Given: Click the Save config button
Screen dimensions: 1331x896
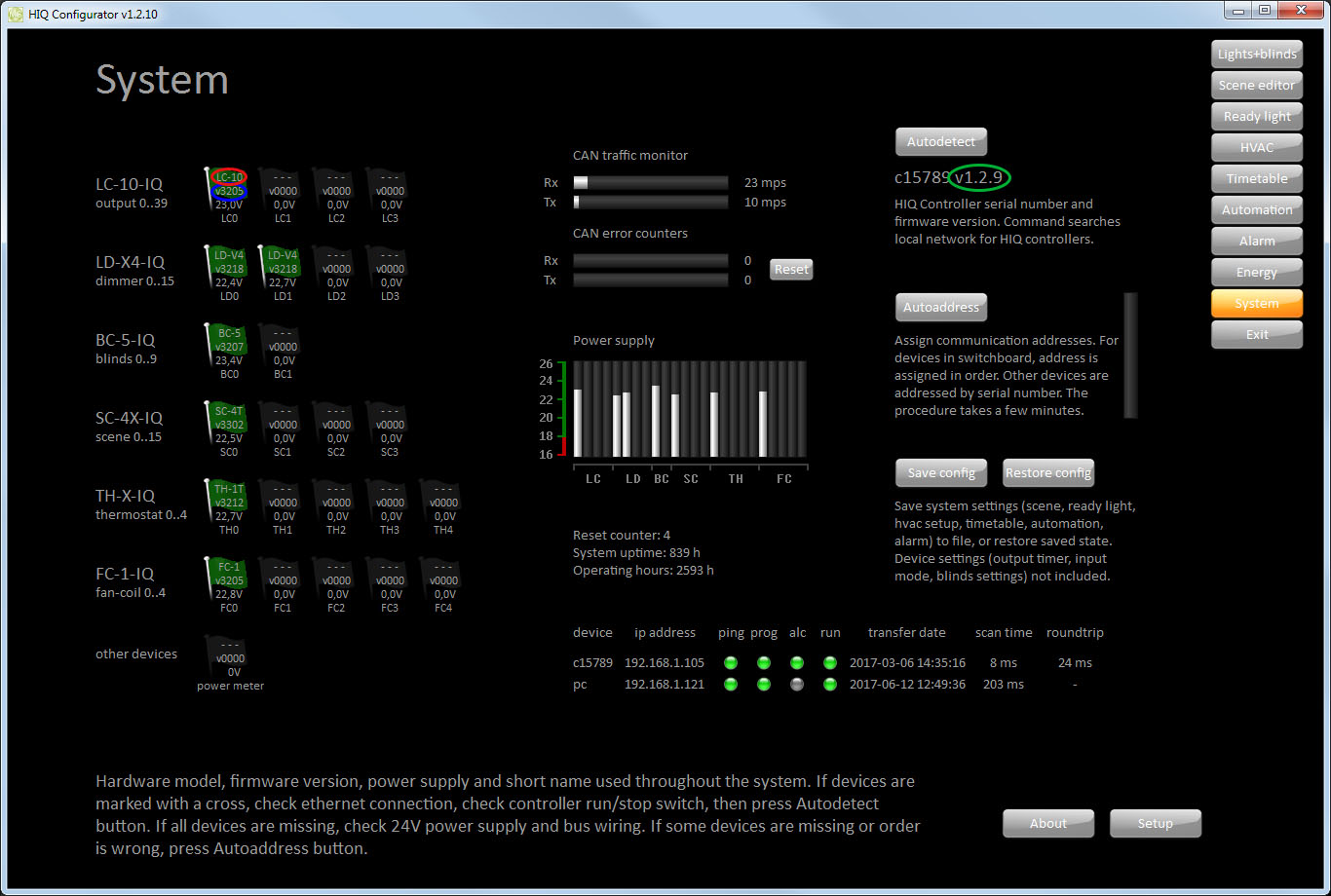Looking at the screenshot, I should (941, 473).
